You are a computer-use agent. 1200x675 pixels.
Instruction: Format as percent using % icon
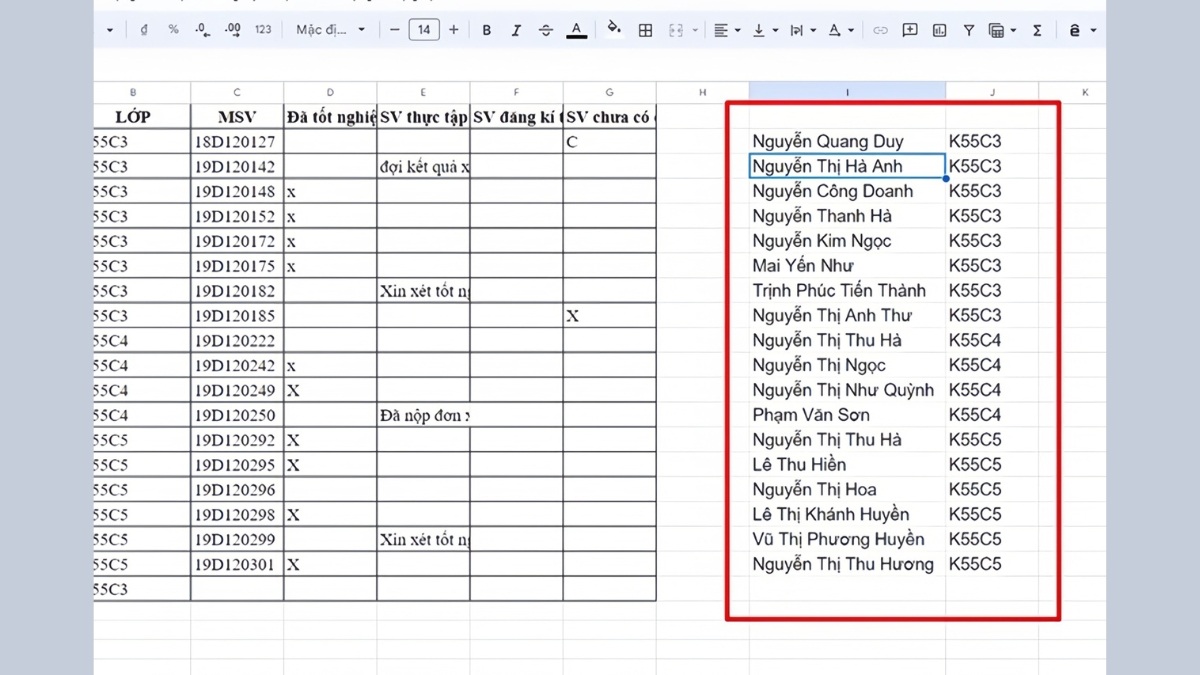pos(173,30)
